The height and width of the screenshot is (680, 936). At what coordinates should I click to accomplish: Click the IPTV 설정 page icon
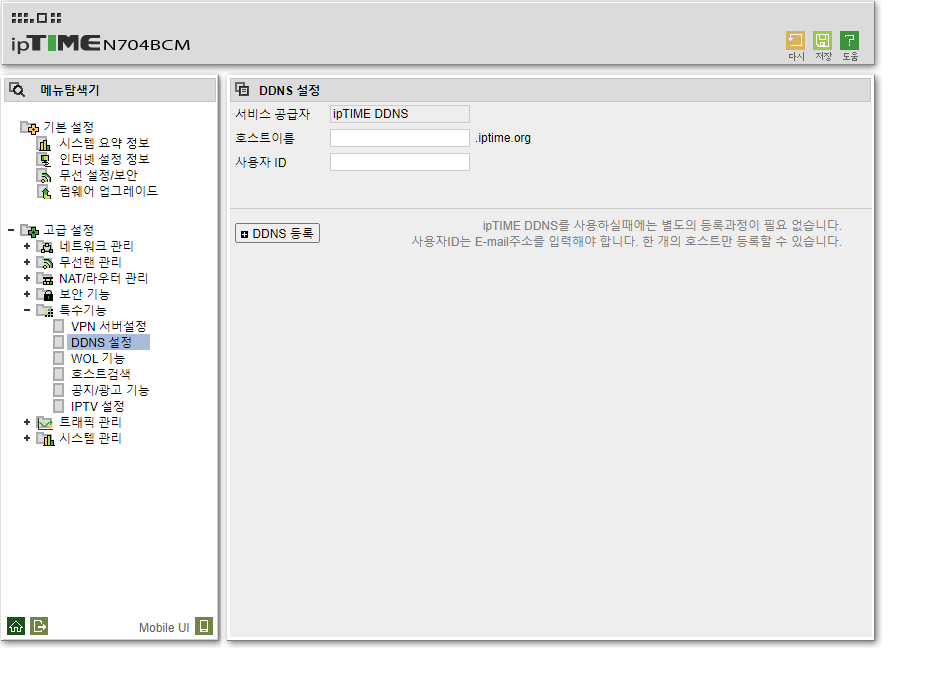(x=58, y=406)
